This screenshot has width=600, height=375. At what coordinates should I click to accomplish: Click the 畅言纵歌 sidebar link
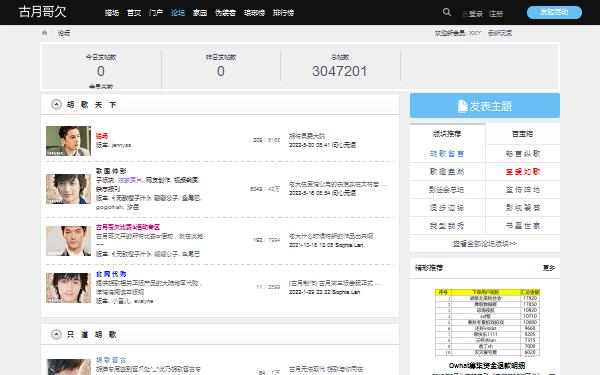pyautogui.click(x=523, y=154)
